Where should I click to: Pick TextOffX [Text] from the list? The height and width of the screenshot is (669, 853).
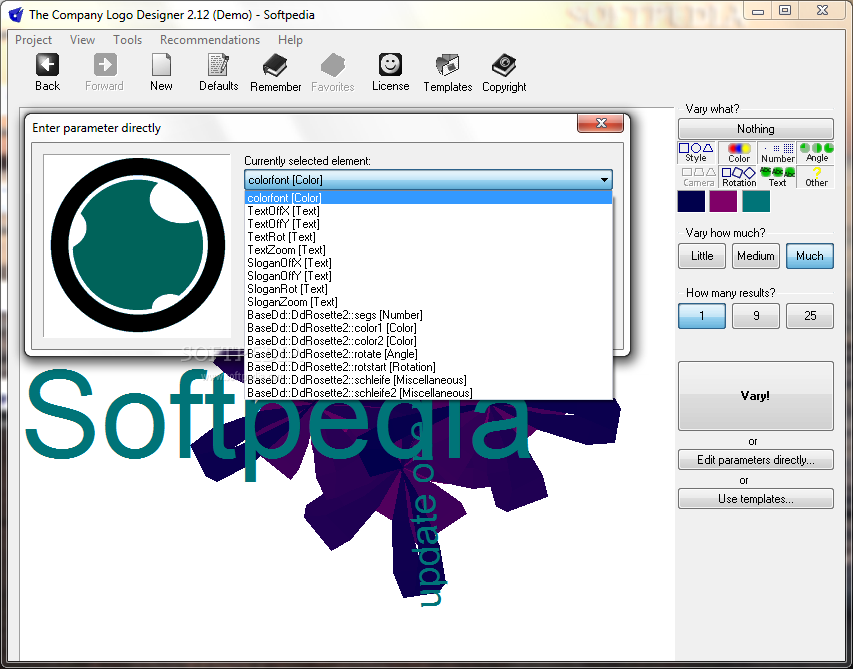(429, 210)
